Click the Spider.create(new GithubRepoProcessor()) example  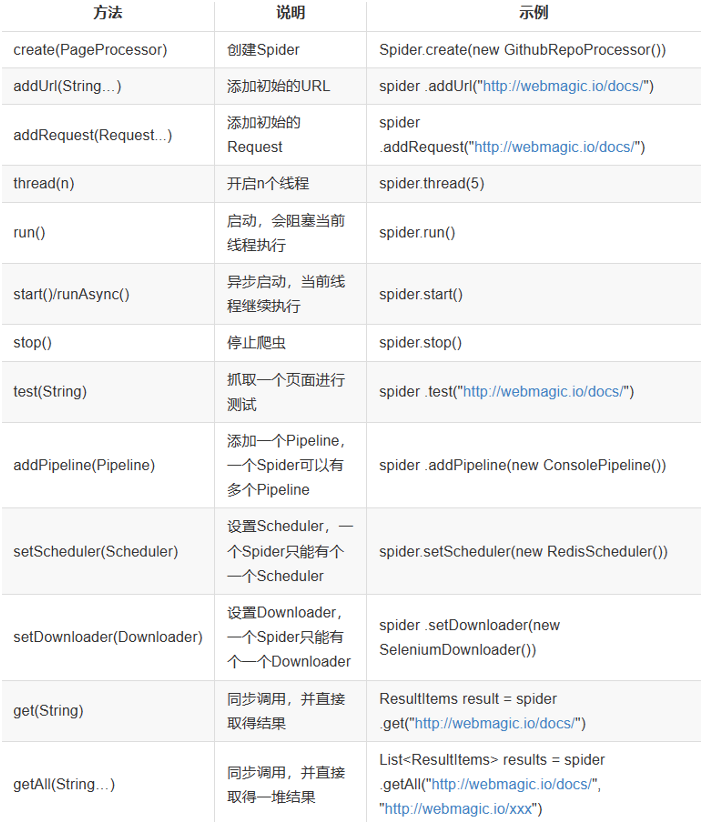tap(523, 50)
